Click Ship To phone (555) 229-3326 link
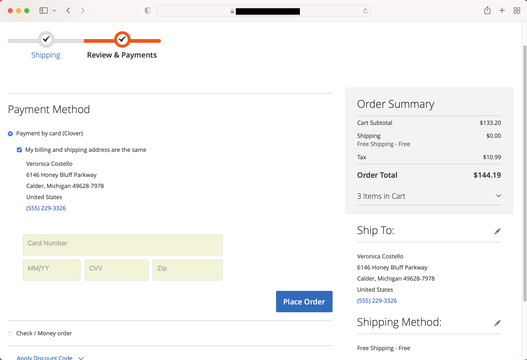The width and height of the screenshot is (527, 360). pyautogui.click(x=377, y=301)
